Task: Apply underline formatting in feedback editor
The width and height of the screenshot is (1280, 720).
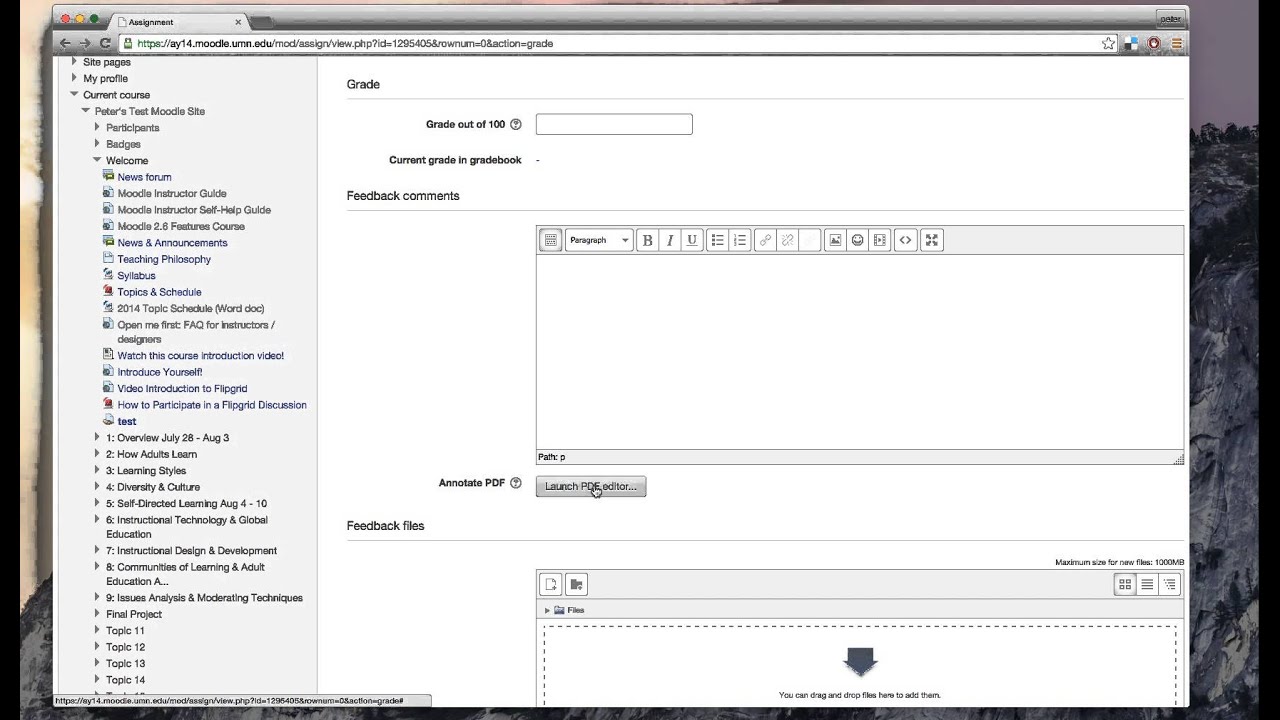Action: [691, 240]
